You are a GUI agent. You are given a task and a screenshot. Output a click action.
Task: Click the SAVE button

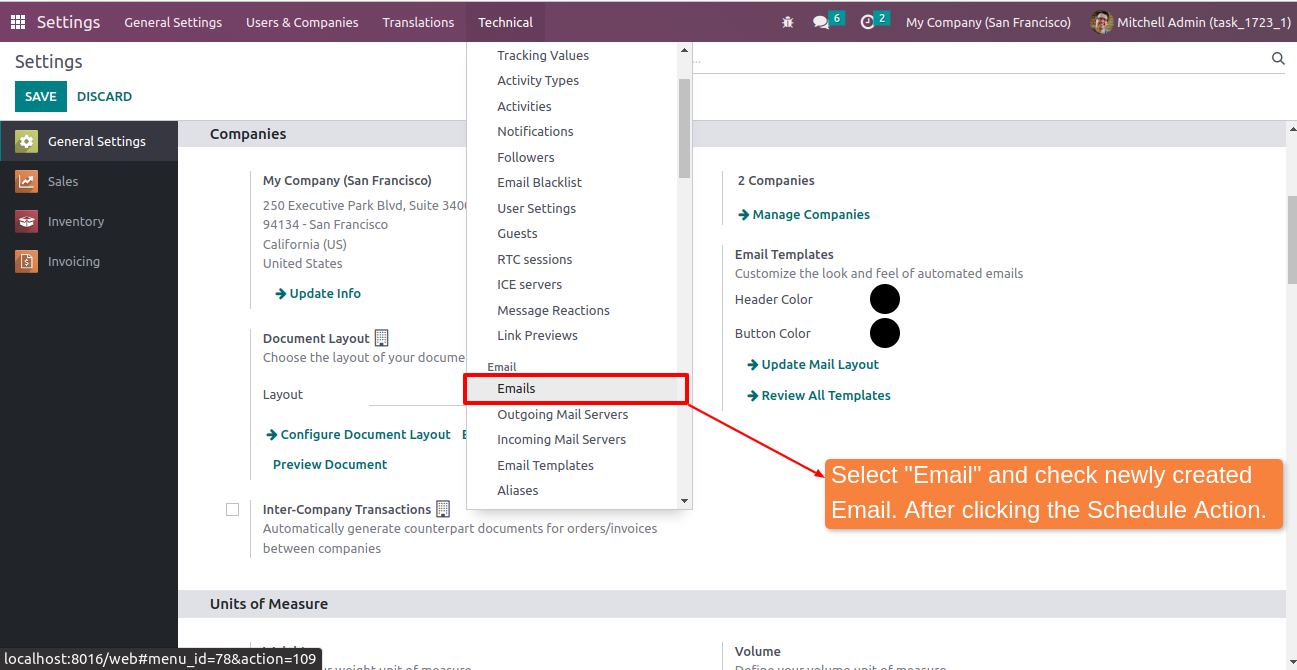point(41,96)
